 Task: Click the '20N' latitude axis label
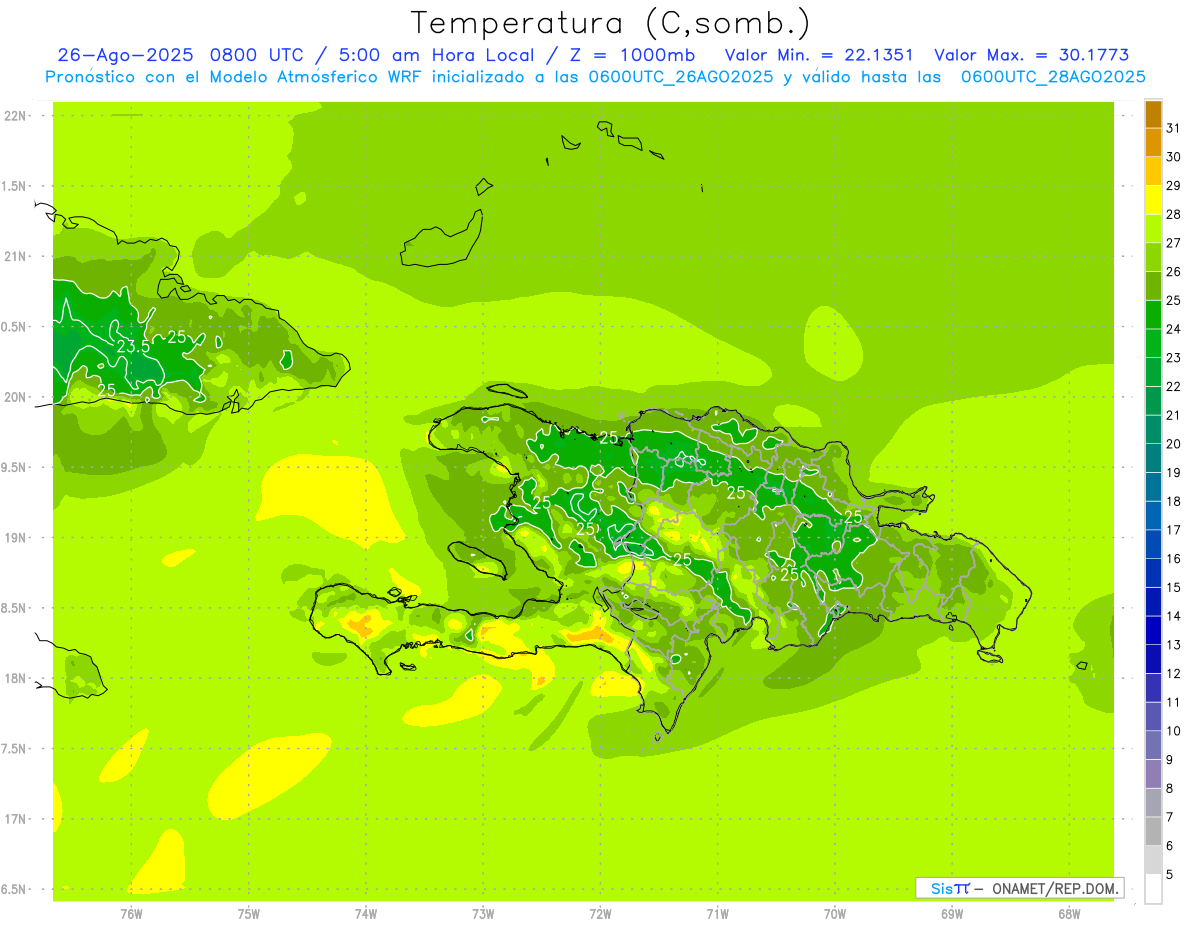pos(14,398)
